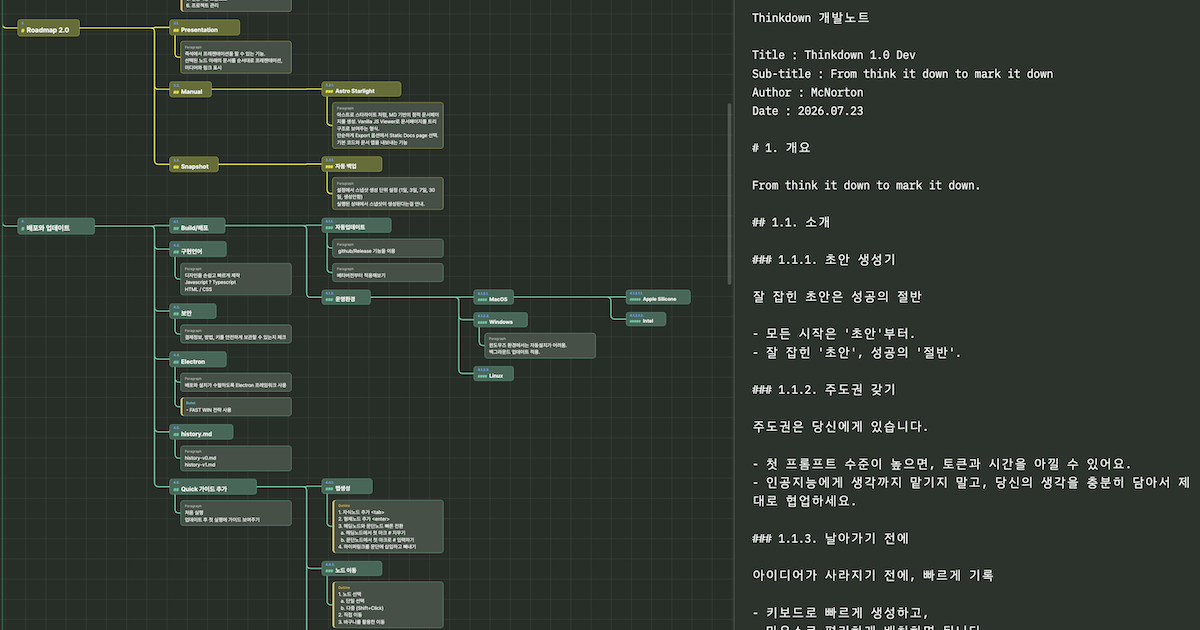The width and height of the screenshot is (1200, 630).
Task: Click the Windows node
Action: (x=501, y=321)
